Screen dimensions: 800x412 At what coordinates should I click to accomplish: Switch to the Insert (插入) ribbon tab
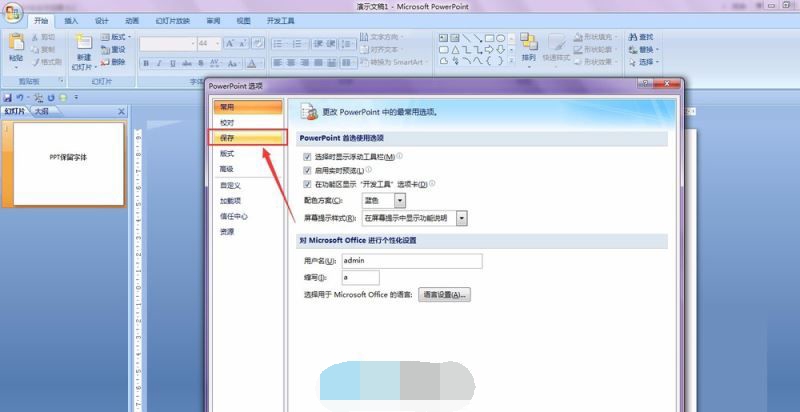coord(71,20)
